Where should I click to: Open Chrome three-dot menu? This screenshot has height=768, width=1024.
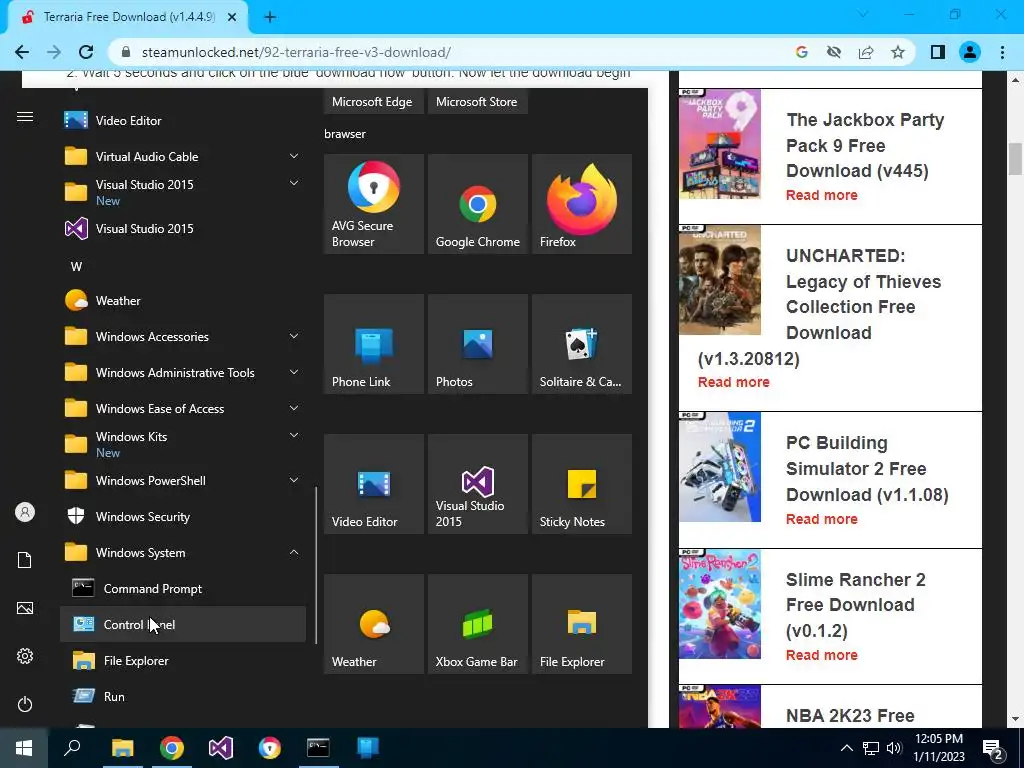(1002, 52)
